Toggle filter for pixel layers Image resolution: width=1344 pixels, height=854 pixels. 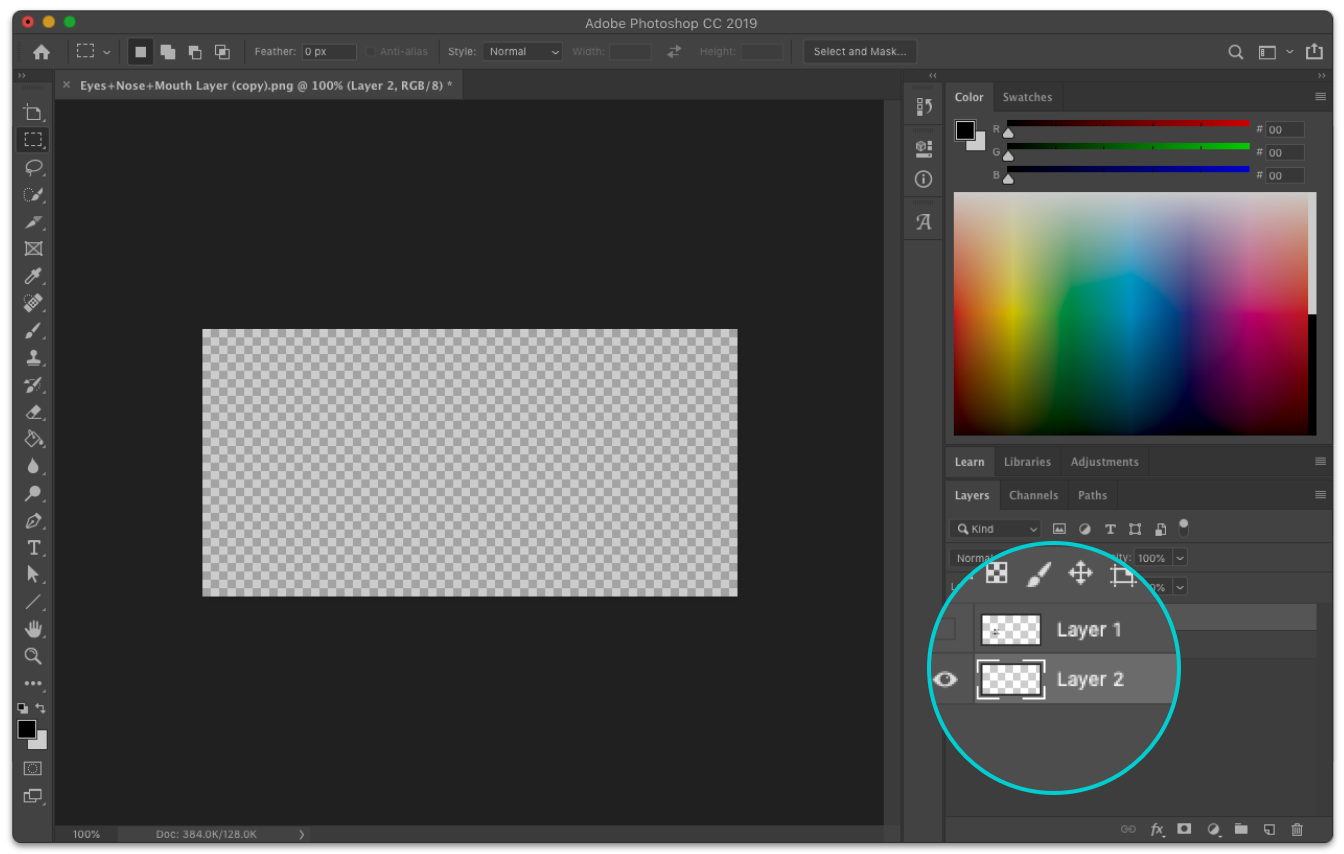(x=1059, y=529)
